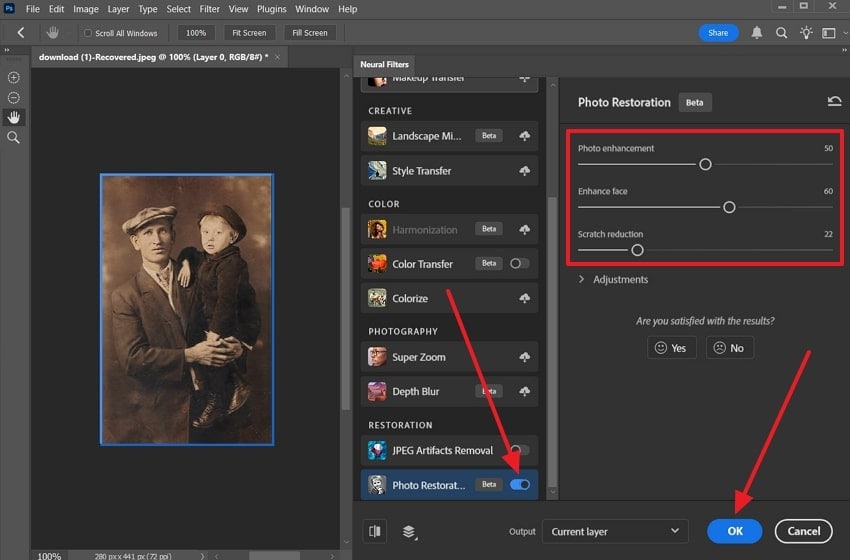The height and width of the screenshot is (560, 850).
Task: Open the Select menu
Action: pos(178,9)
